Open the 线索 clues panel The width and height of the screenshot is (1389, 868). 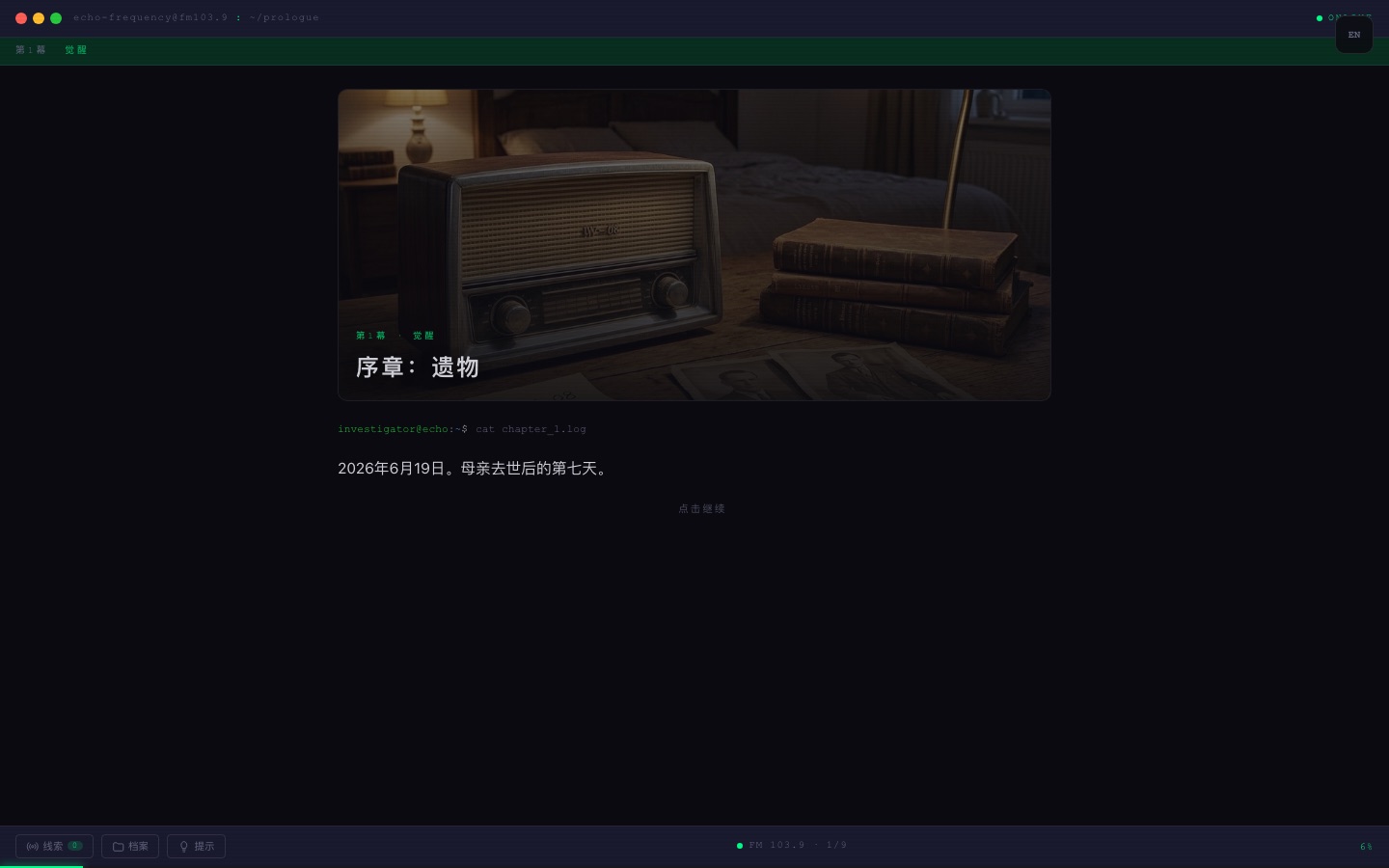54,846
